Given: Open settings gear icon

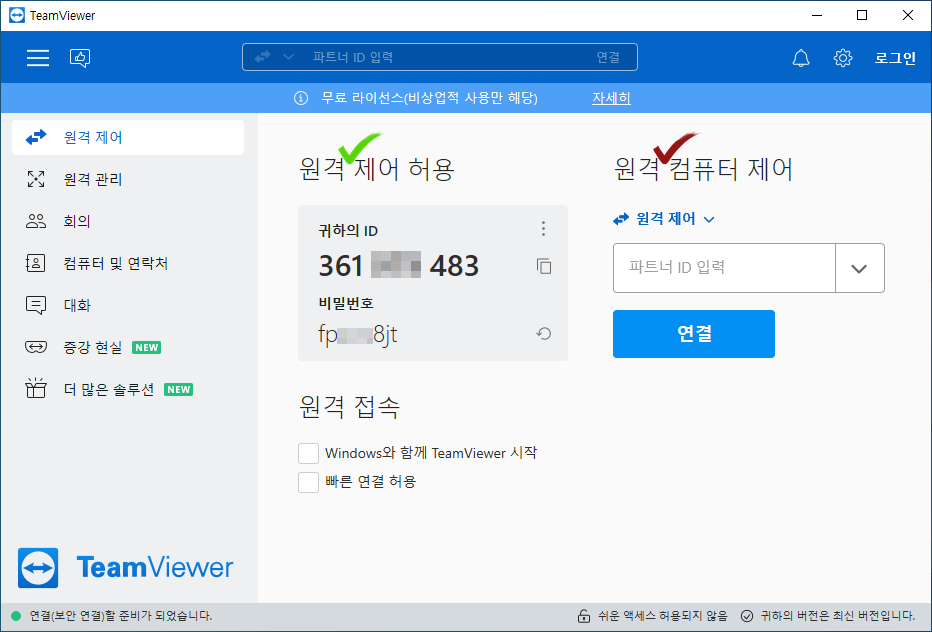Looking at the screenshot, I should (843, 58).
